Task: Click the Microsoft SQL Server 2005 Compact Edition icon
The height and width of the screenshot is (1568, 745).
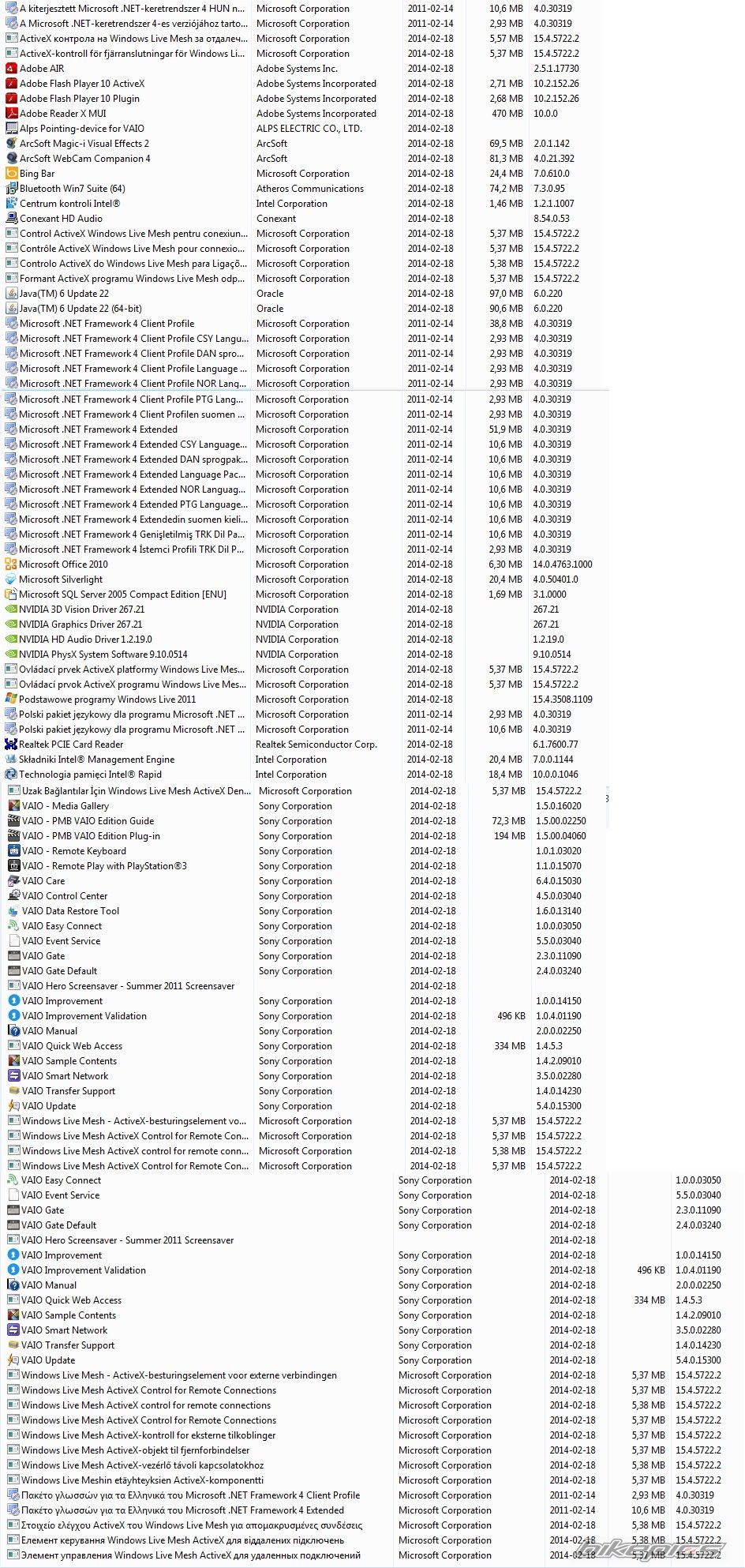Action: tap(11, 595)
